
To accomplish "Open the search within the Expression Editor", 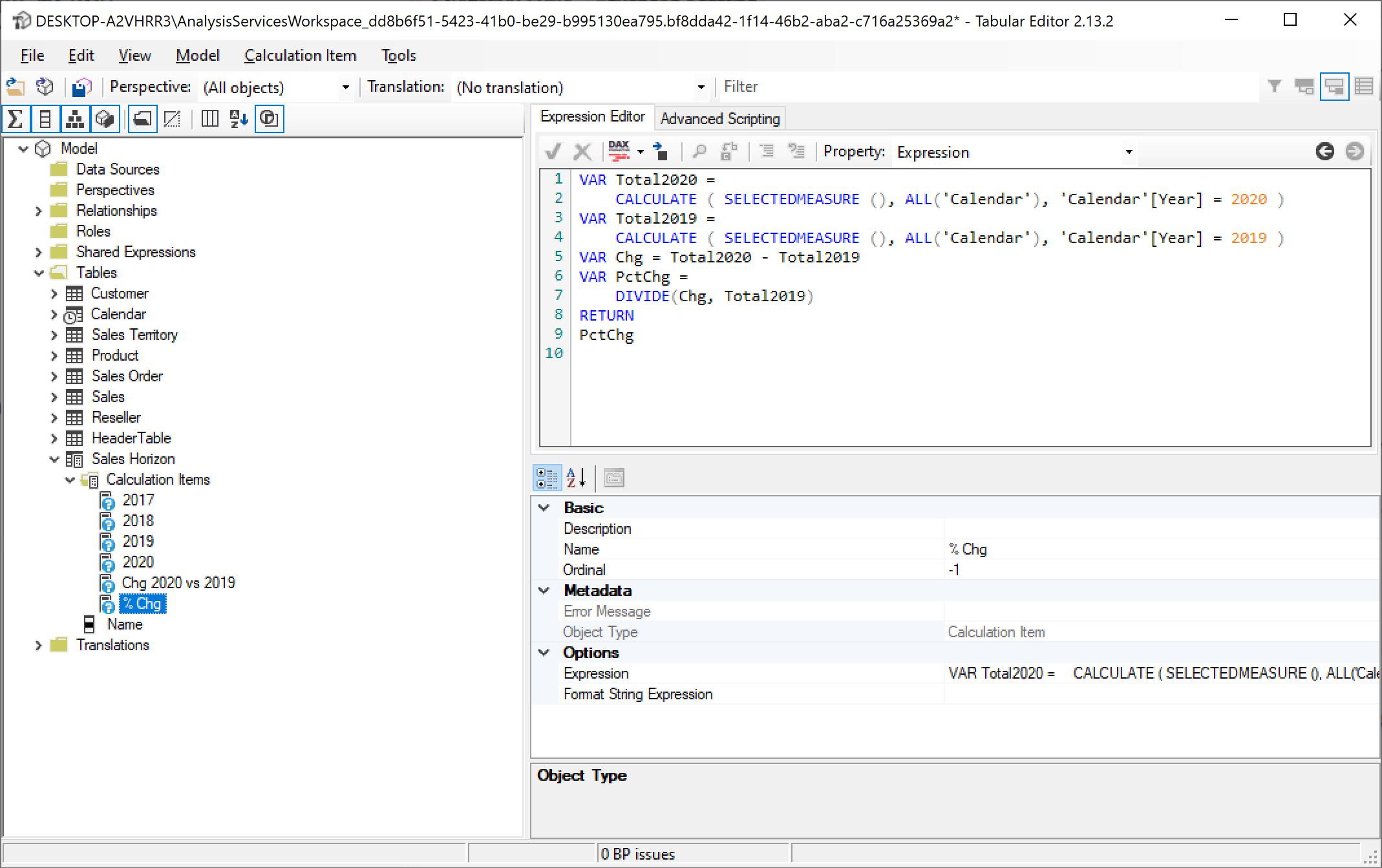I will 699,151.
